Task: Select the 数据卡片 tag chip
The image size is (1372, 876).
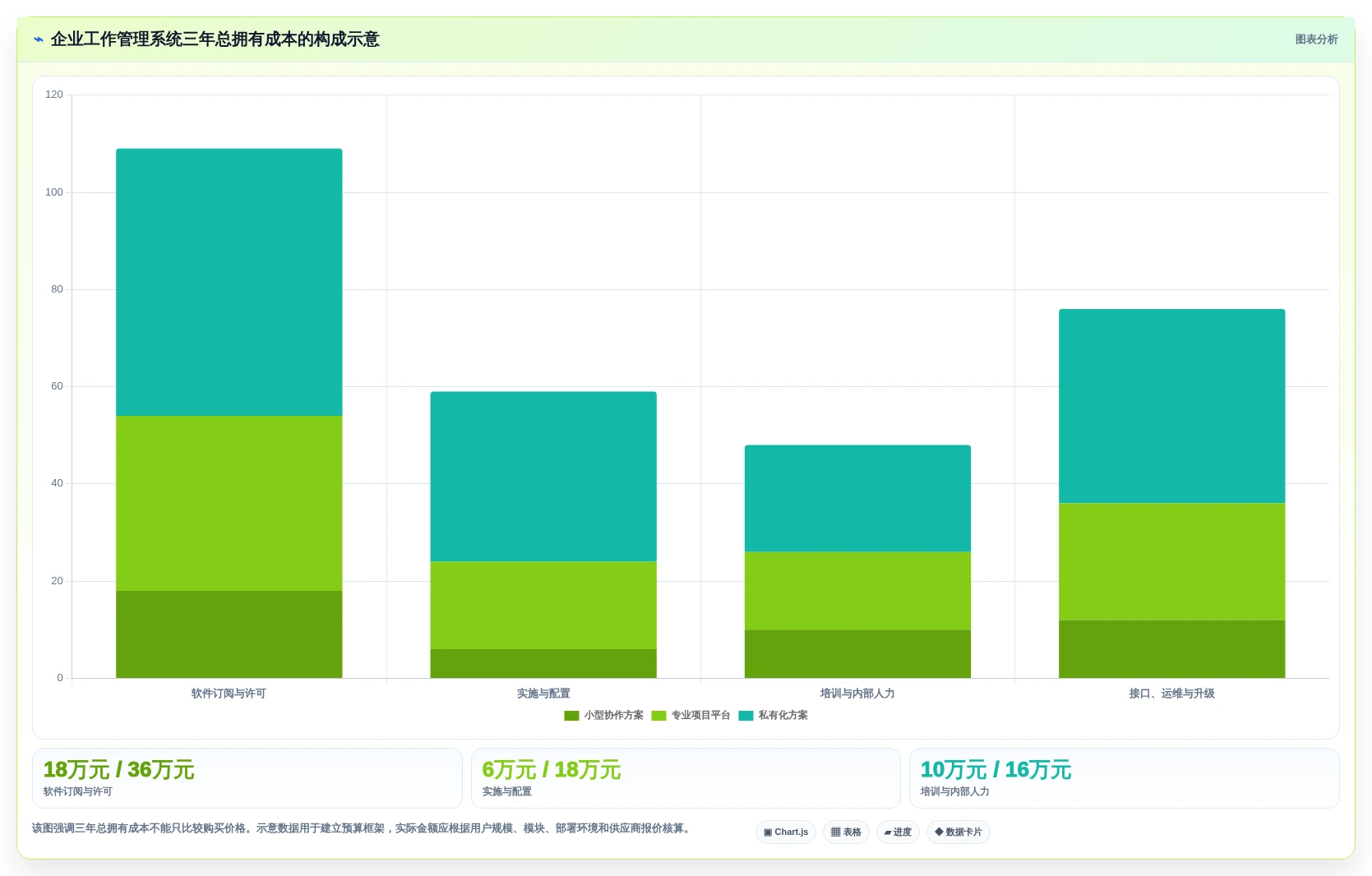Action: click(x=959, y=832)
